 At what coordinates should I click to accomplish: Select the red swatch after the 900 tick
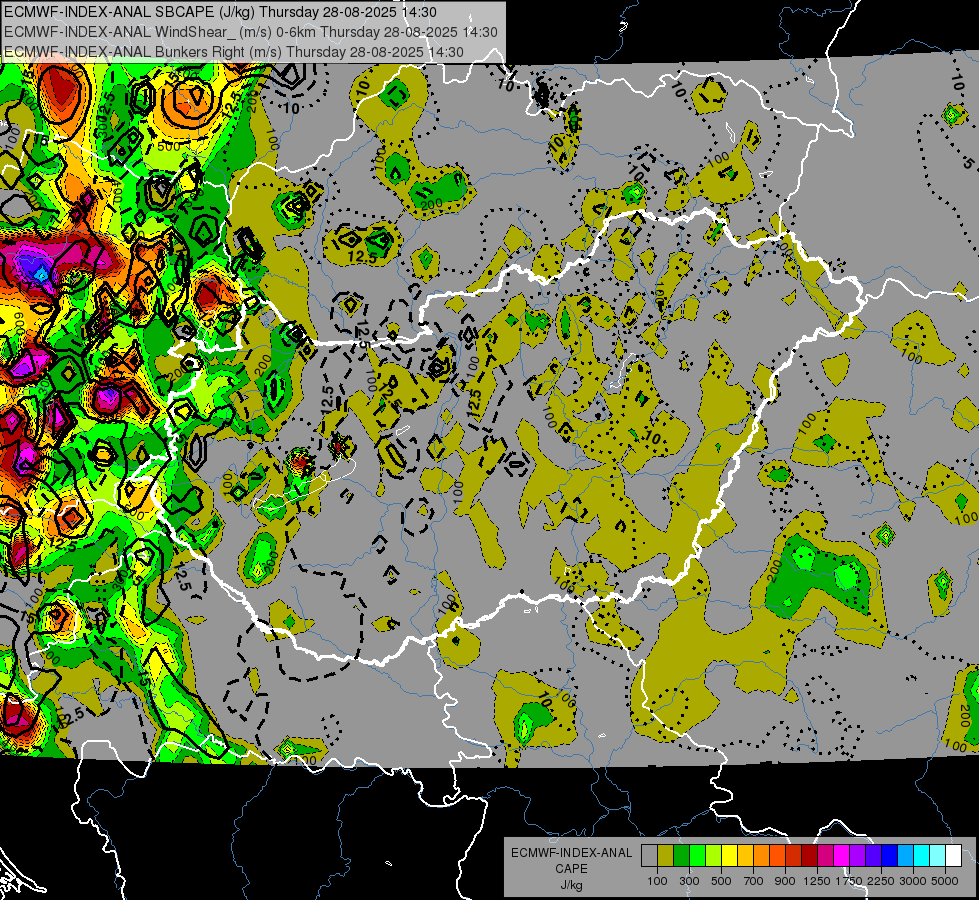pyautogui.click(x=794, y=855)
